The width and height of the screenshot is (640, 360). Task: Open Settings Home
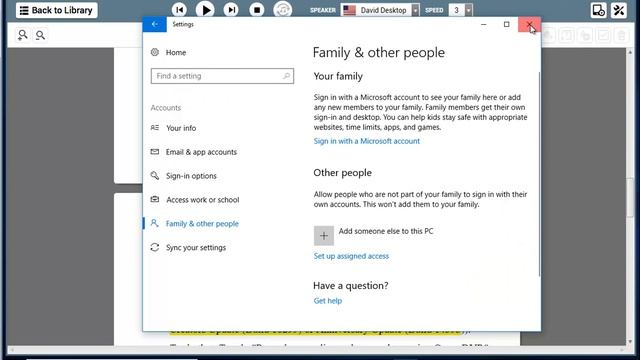pos(176,52)
